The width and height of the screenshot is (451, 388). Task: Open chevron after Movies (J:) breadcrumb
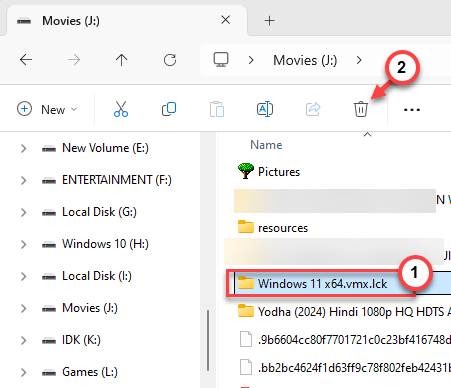coord(359,60)
